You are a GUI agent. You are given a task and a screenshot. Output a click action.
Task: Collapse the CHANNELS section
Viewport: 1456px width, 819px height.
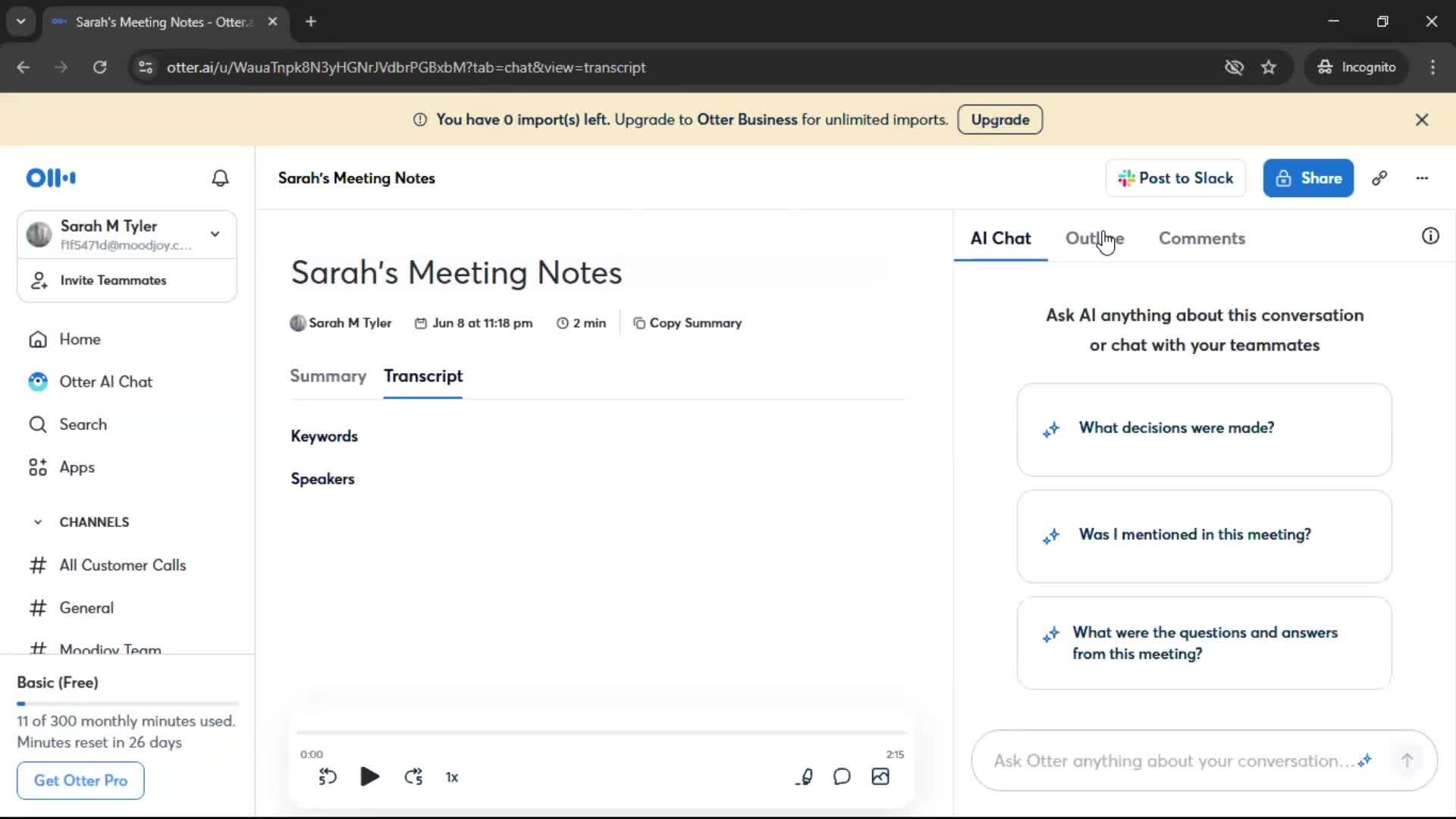pyautogui.click(x=38, y=522)
